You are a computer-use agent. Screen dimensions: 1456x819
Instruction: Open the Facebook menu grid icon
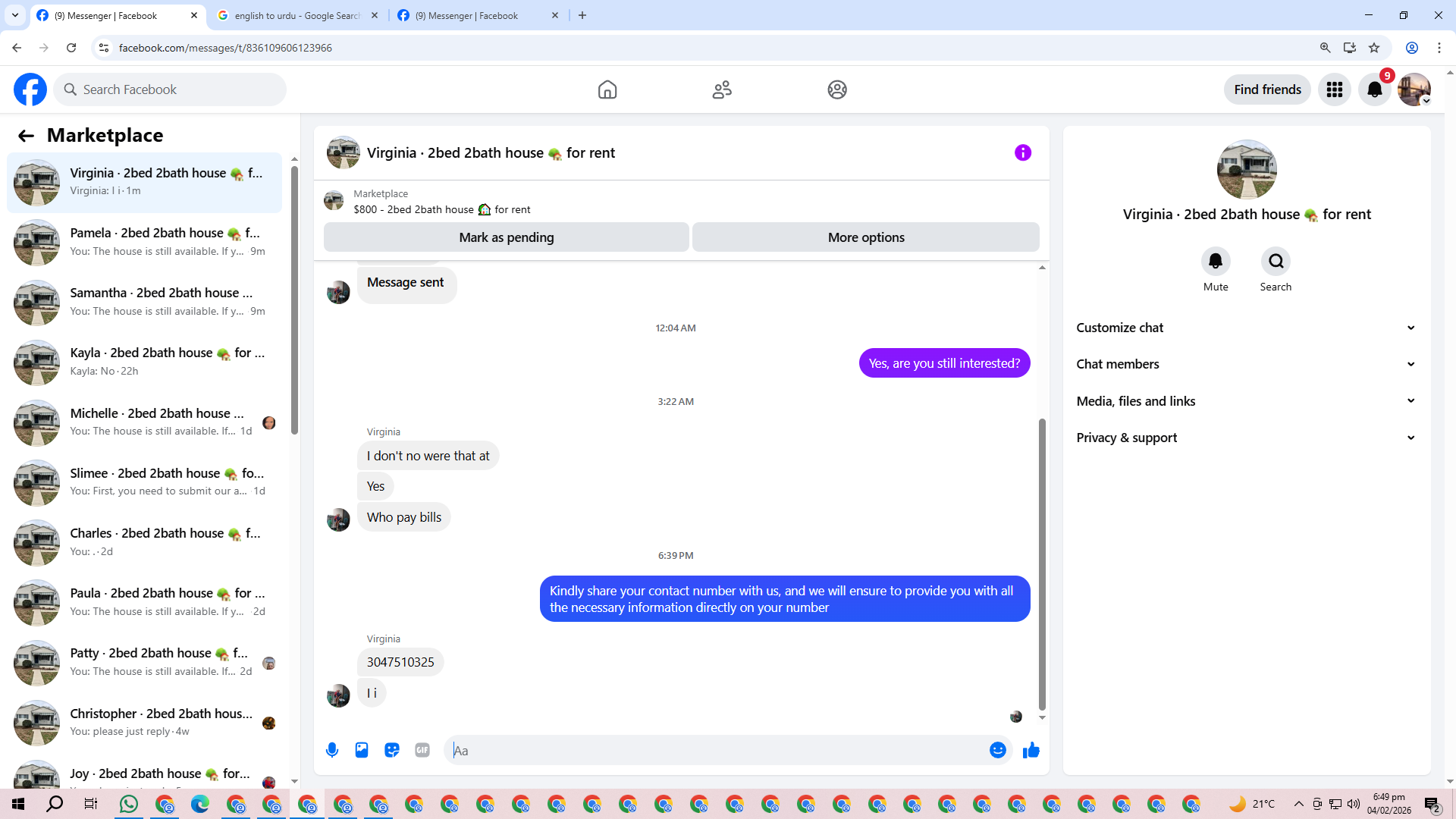[x=1334, y=89]
